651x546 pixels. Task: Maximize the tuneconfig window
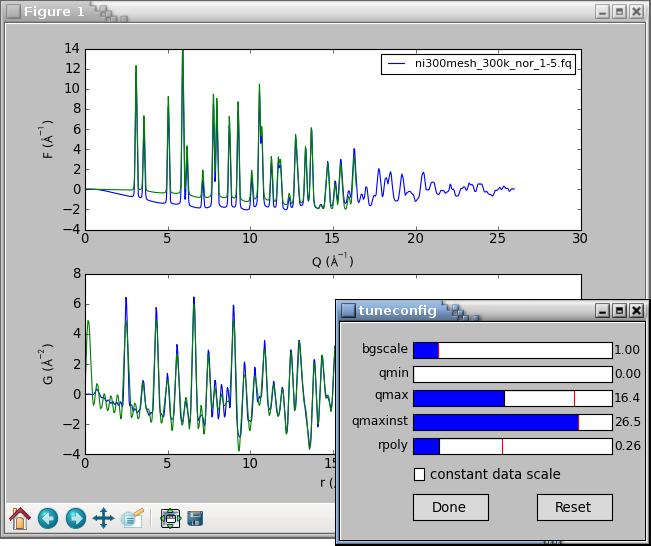click(619, 311)
